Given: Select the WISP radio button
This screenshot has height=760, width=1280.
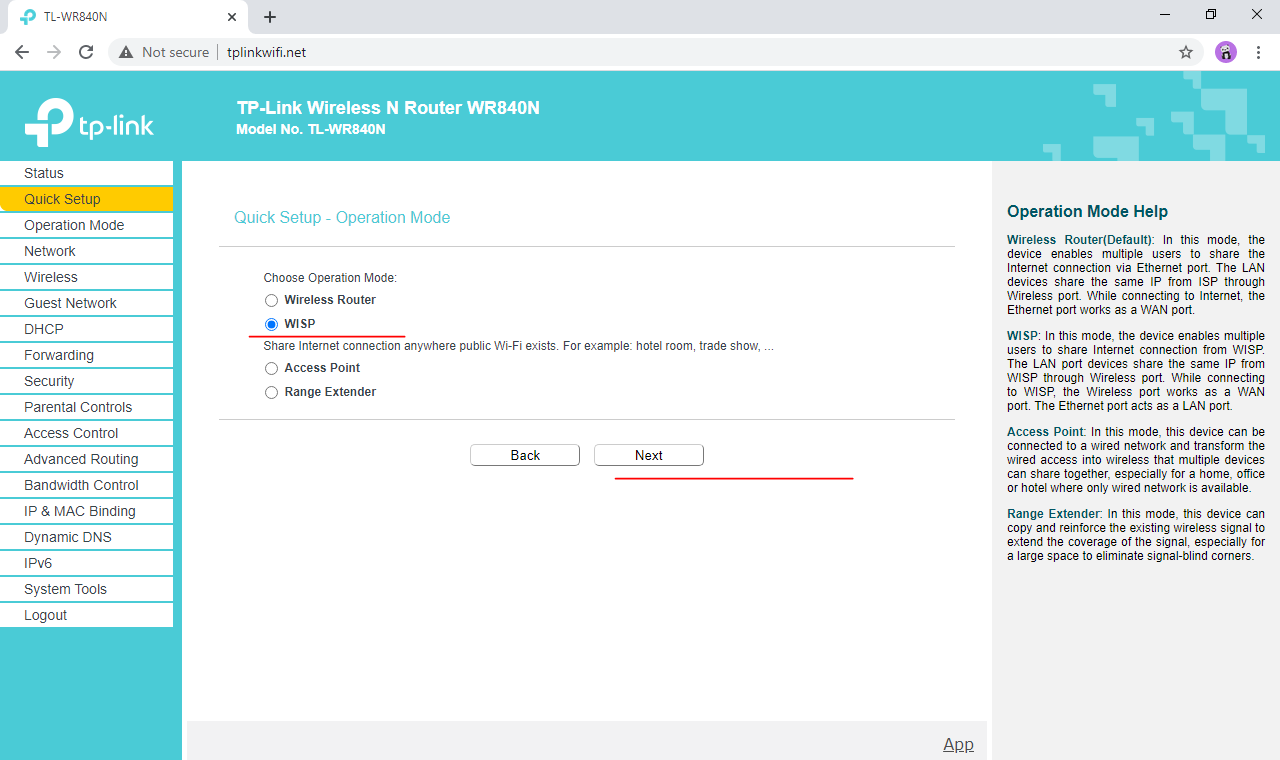Looking at the screenshot, I should [271, 324].
